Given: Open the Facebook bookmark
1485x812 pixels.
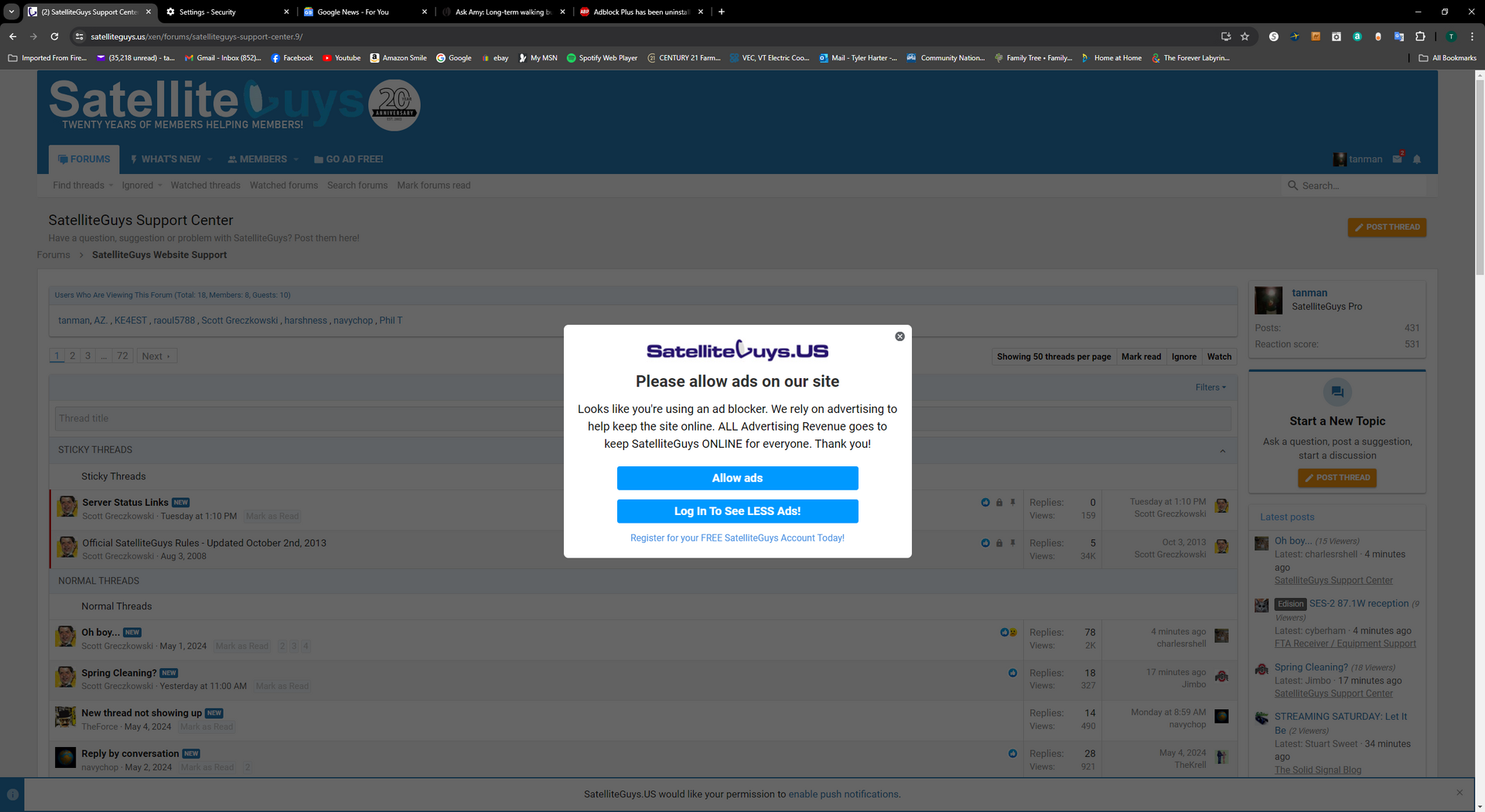Looking at the screenshot, I should (x=292, y=58).
